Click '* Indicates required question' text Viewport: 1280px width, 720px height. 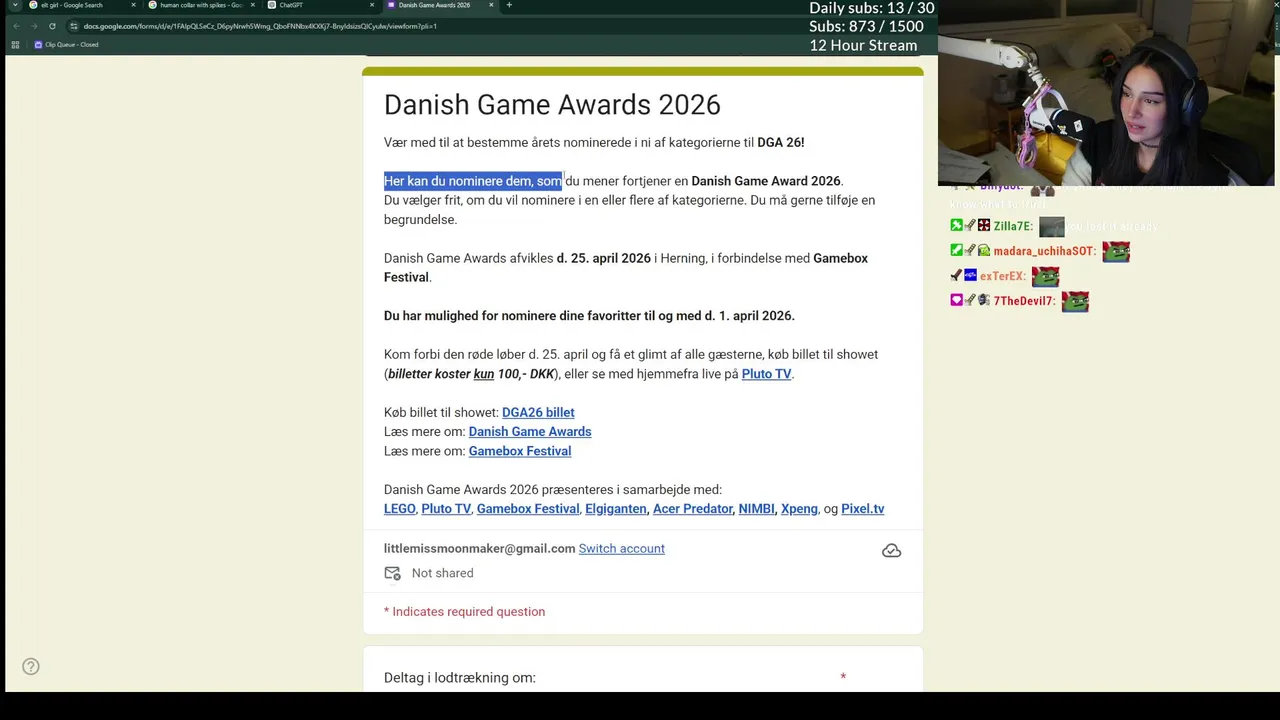click(465, 612)
